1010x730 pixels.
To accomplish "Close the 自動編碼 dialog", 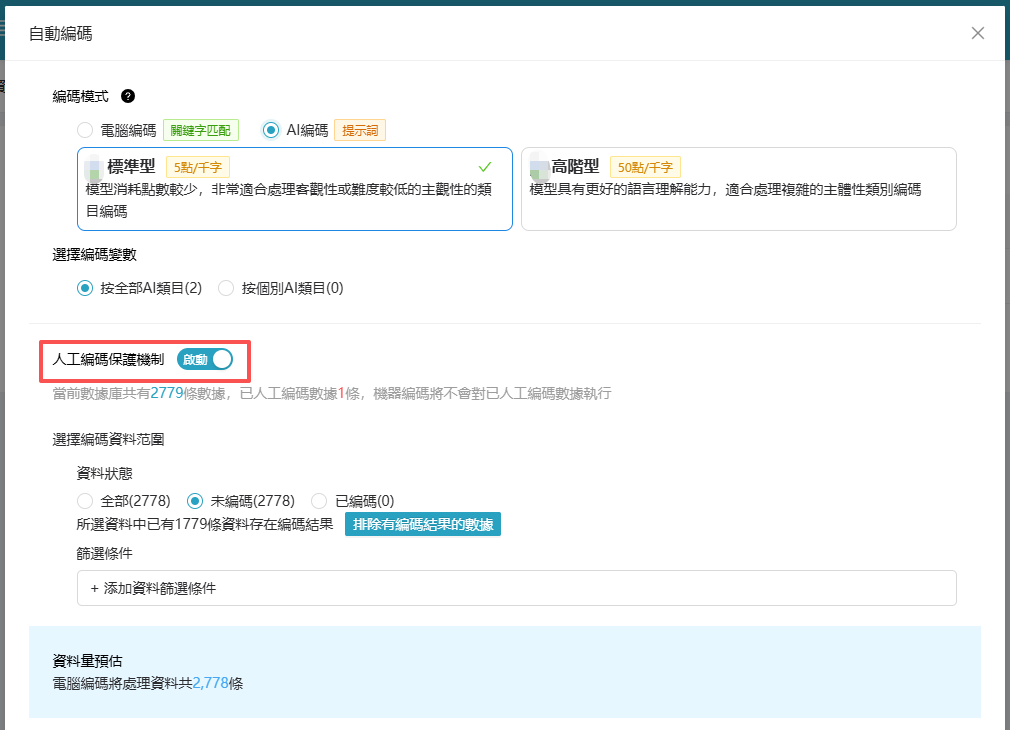I will (978, 33).
